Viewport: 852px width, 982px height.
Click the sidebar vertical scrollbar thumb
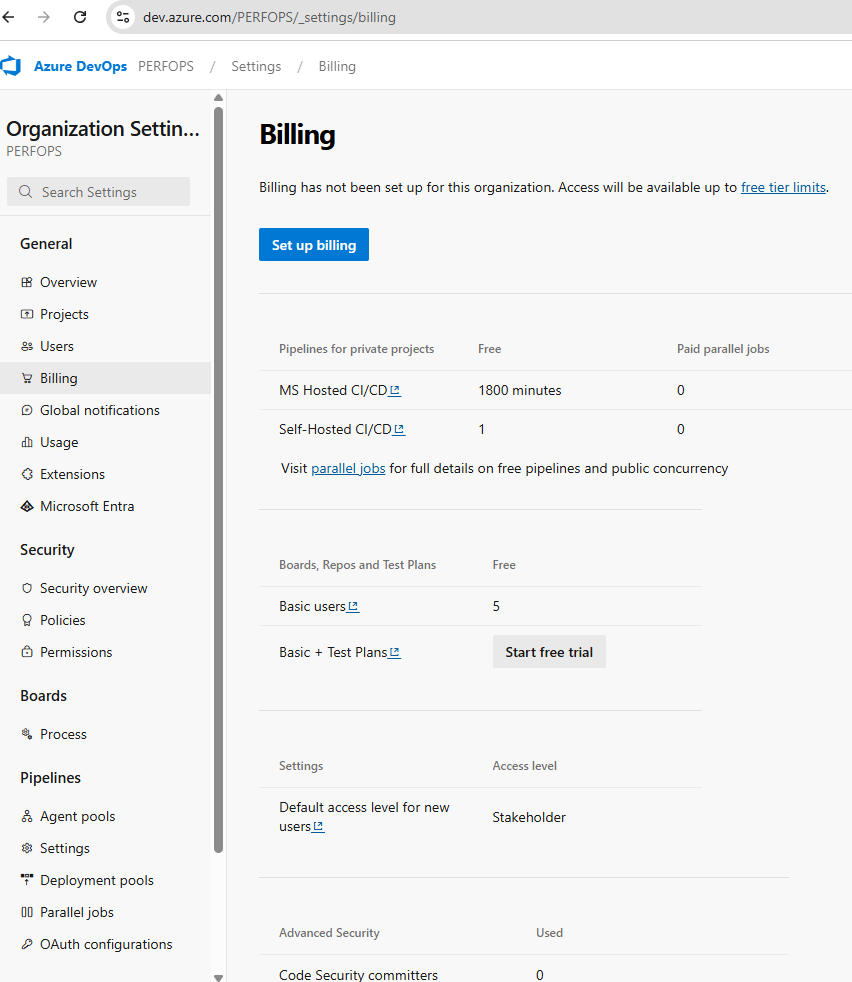coord(218,480)
